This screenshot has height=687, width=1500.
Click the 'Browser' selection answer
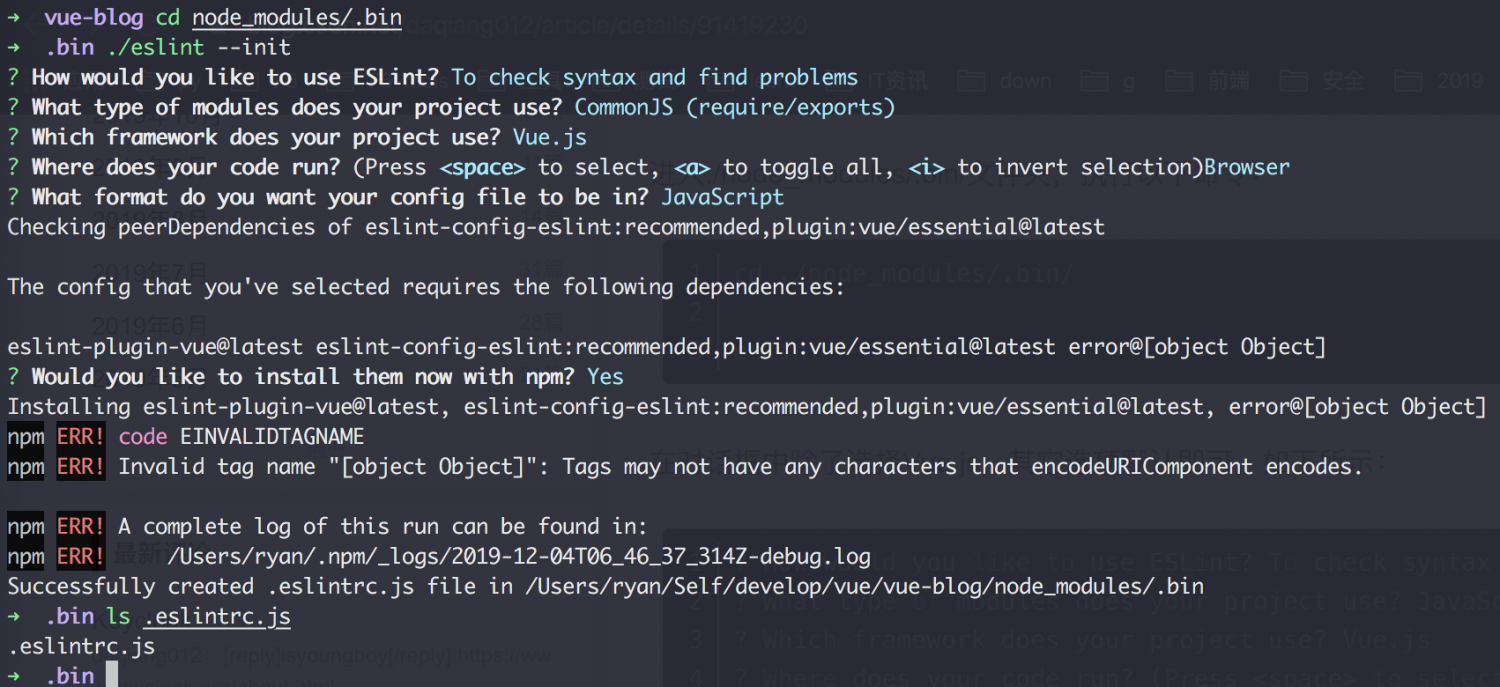point(1247,167)
